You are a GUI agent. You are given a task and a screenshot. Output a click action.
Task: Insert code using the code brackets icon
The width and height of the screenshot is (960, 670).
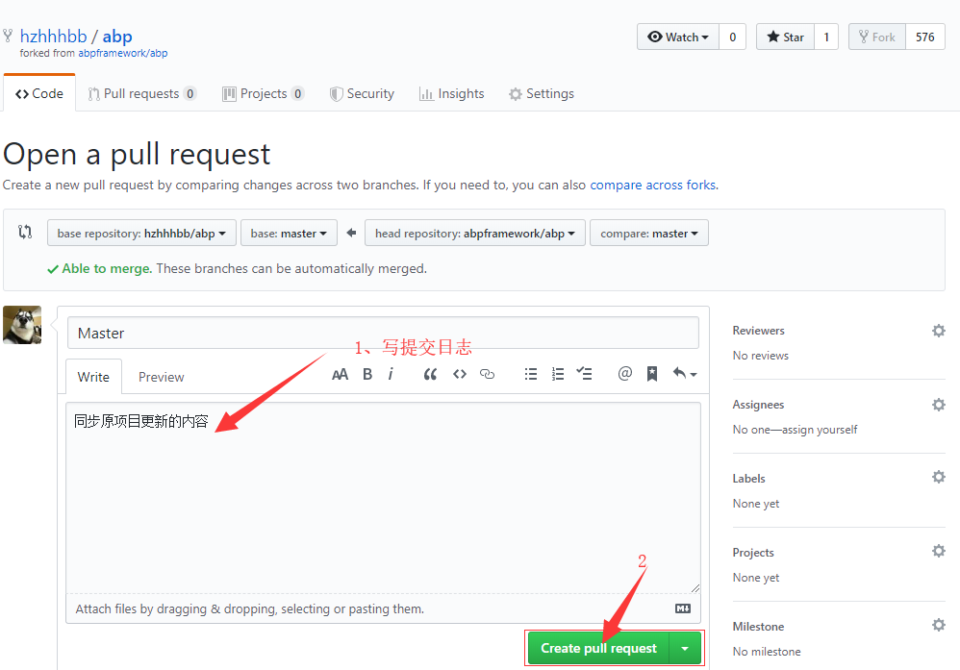point(459,374)
